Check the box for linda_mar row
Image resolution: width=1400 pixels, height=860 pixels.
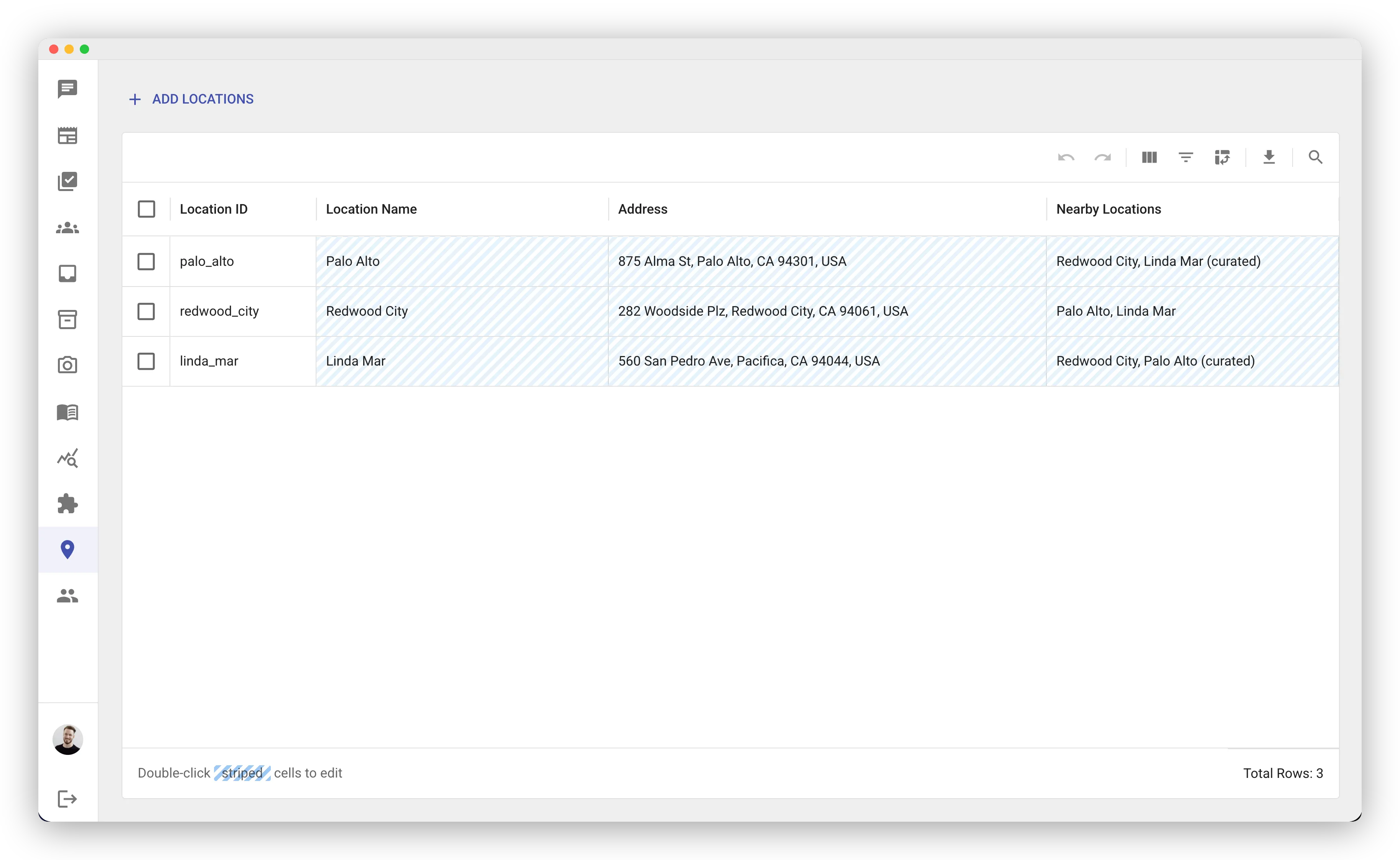[146, 361]
